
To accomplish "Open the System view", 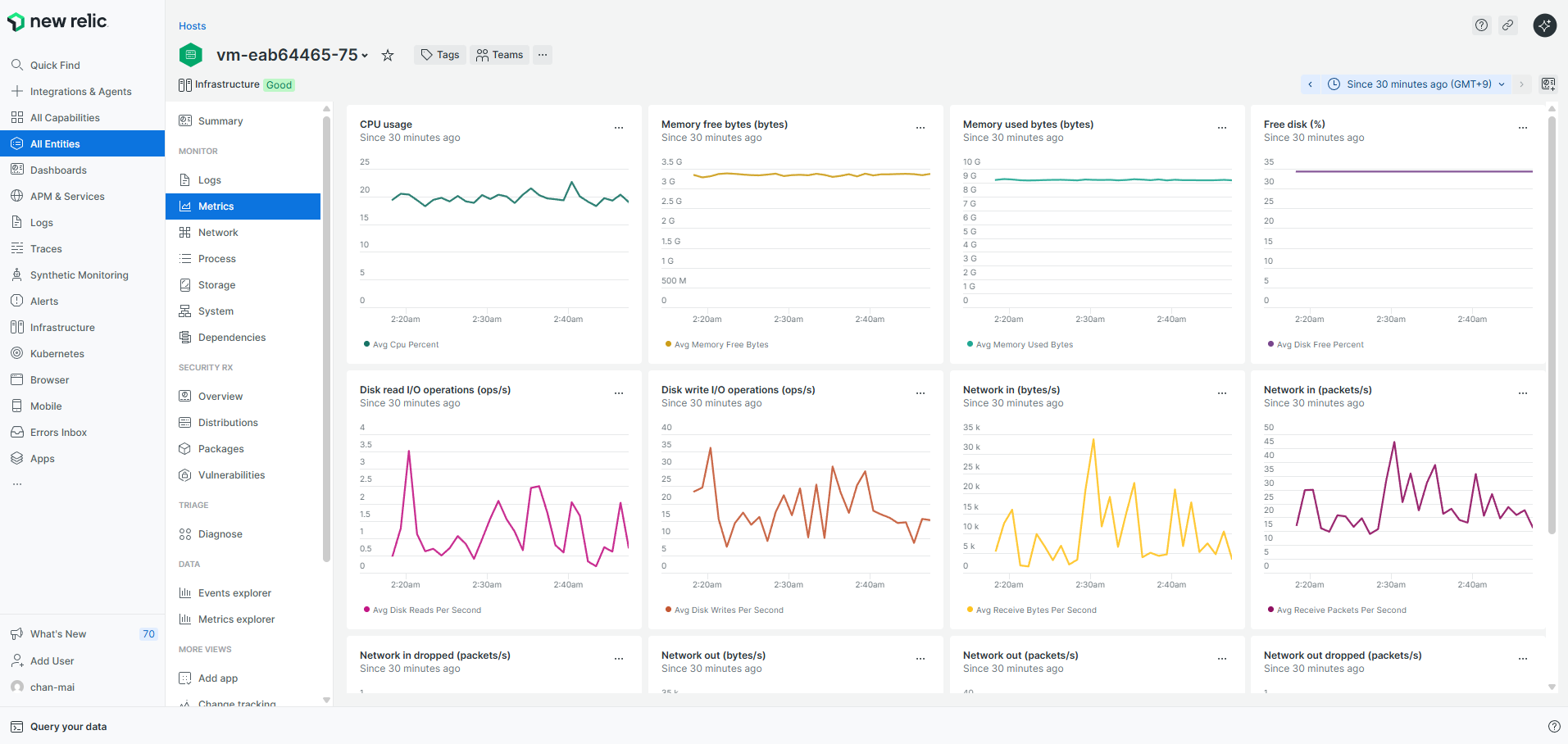I will pyautogui.click(x=243, y=311).
